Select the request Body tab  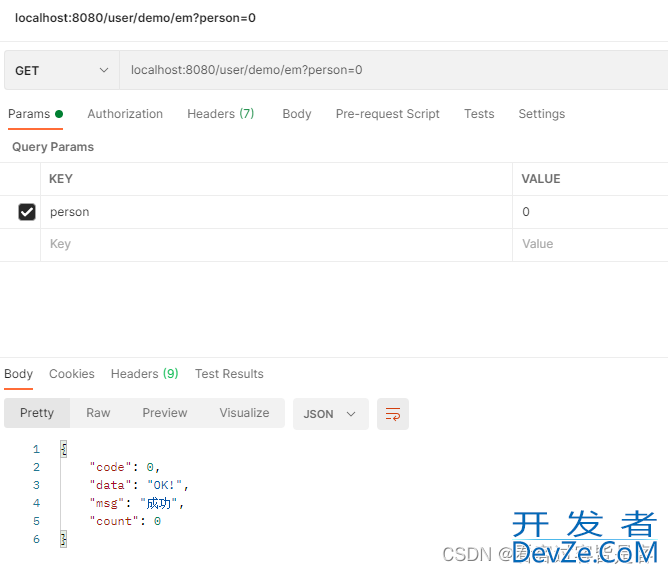pos(297,114)
